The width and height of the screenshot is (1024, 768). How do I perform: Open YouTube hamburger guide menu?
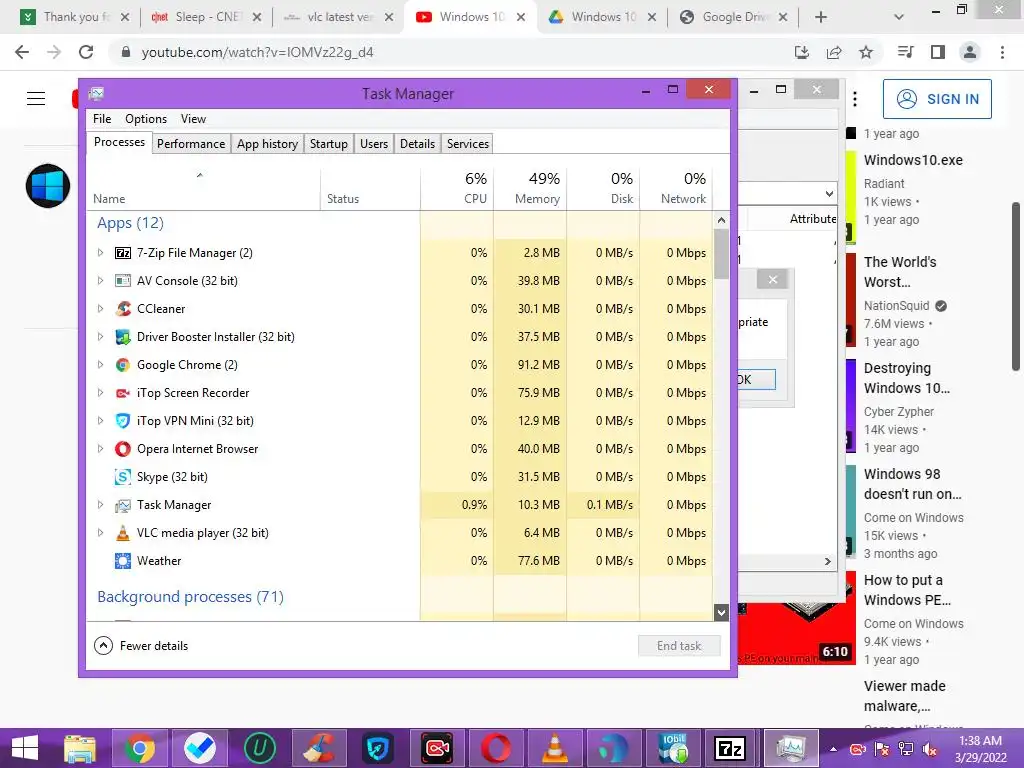click(x=36, y=99)
